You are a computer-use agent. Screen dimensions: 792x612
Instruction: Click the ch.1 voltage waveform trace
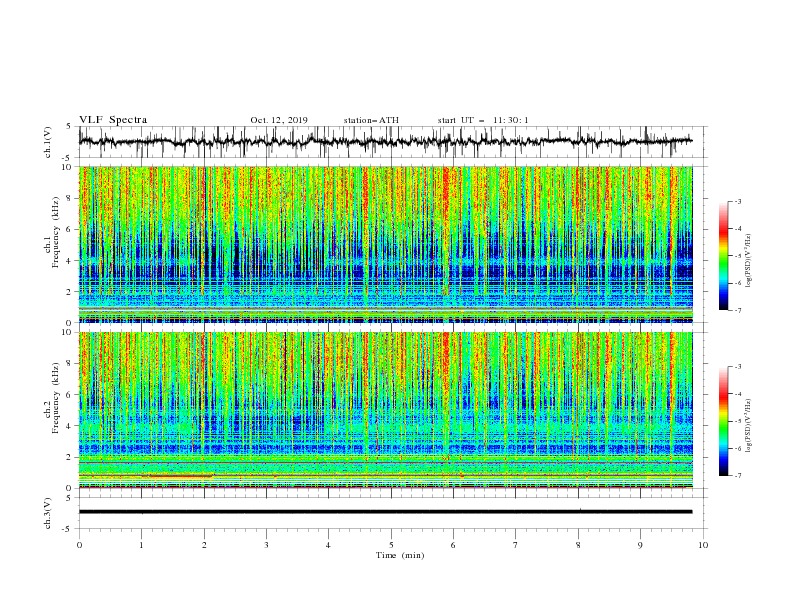(x=385, y=142)
